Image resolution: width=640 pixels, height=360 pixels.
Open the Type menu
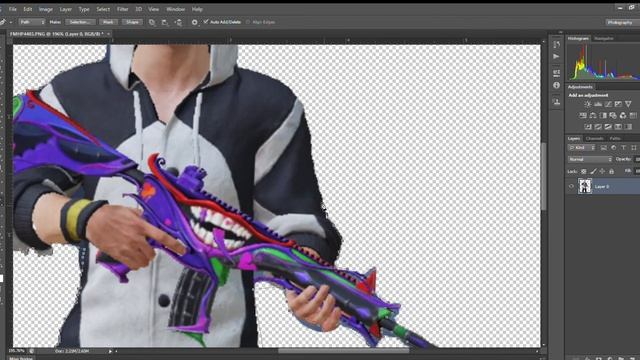coord(84,9)
